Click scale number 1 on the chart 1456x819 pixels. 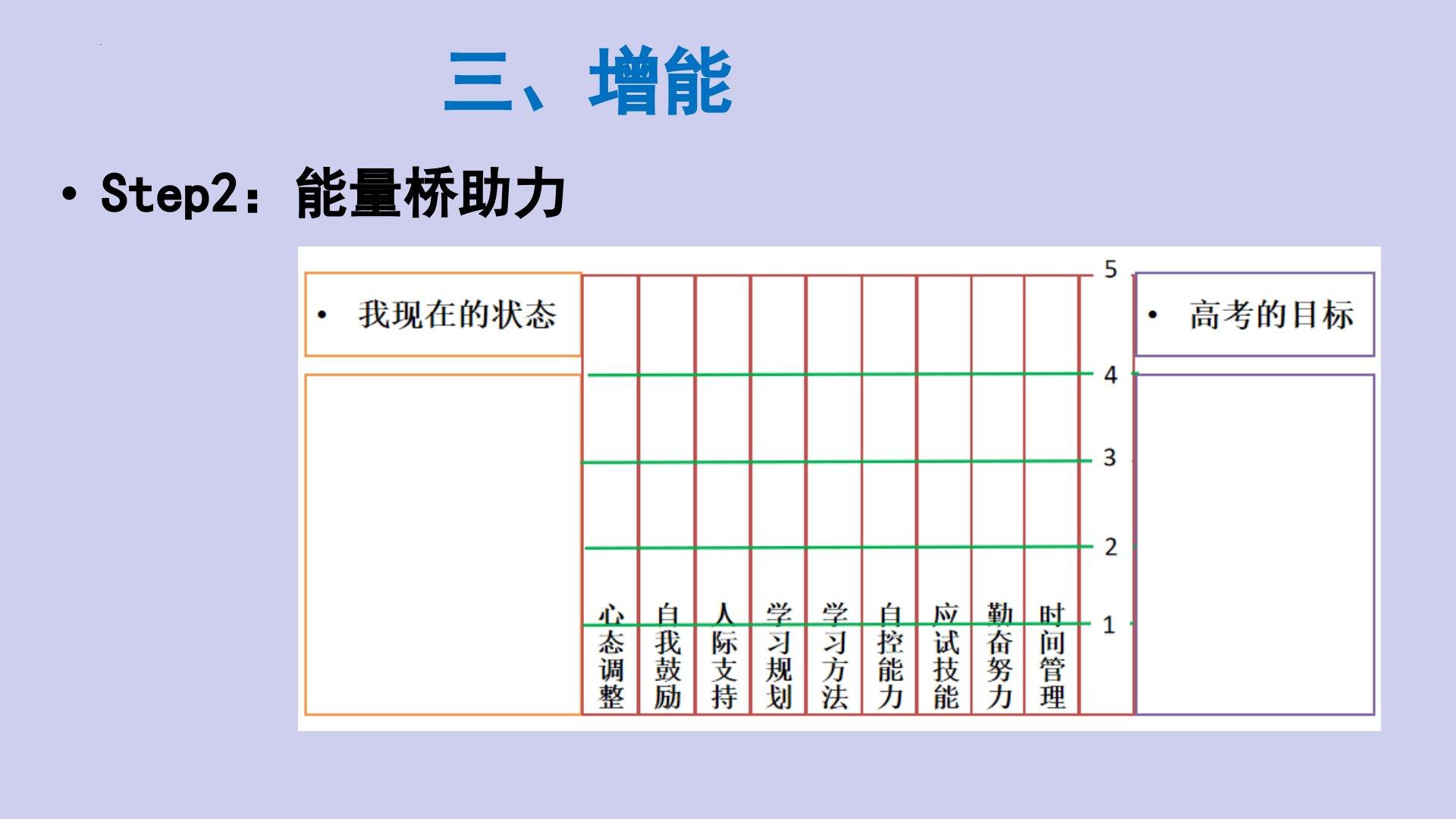click(x=1109, y=626)
